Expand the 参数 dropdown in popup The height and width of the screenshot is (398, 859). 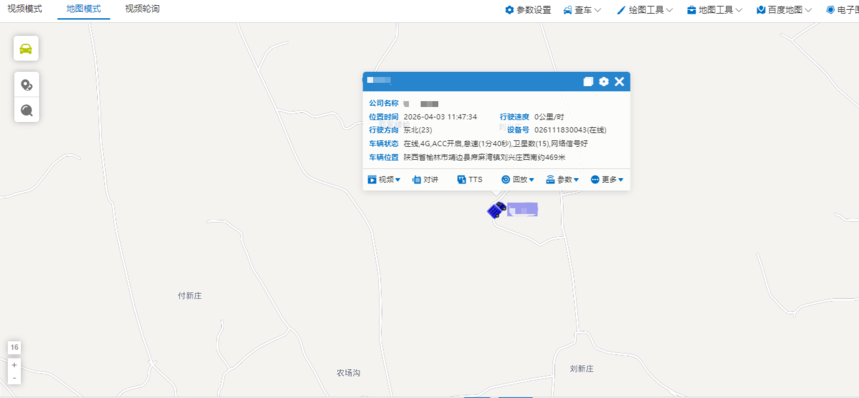pos(563,180)
